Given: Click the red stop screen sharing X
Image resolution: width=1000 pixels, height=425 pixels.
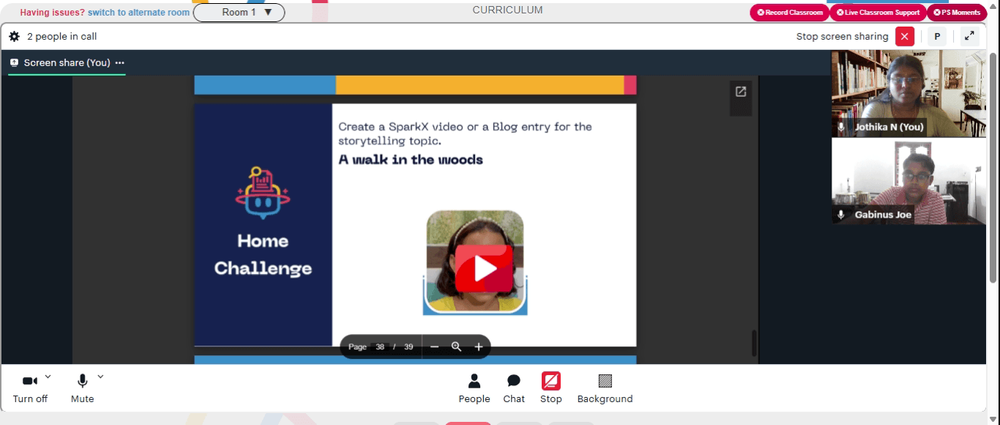Looking at the screenshot, I should point(904,36).
